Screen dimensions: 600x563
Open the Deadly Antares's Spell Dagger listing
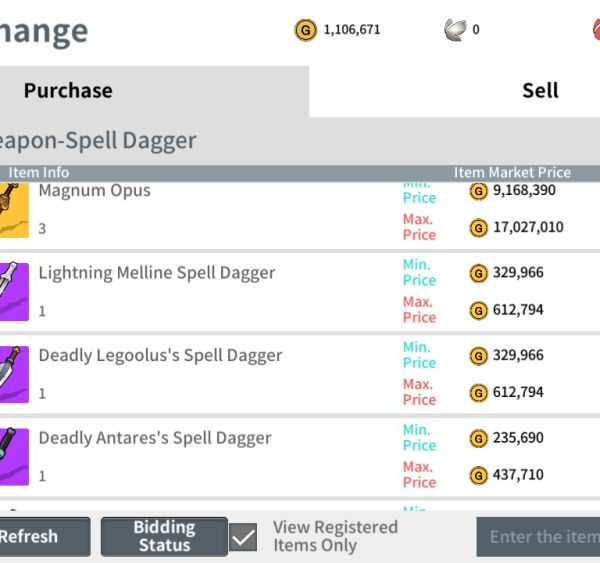155,438
